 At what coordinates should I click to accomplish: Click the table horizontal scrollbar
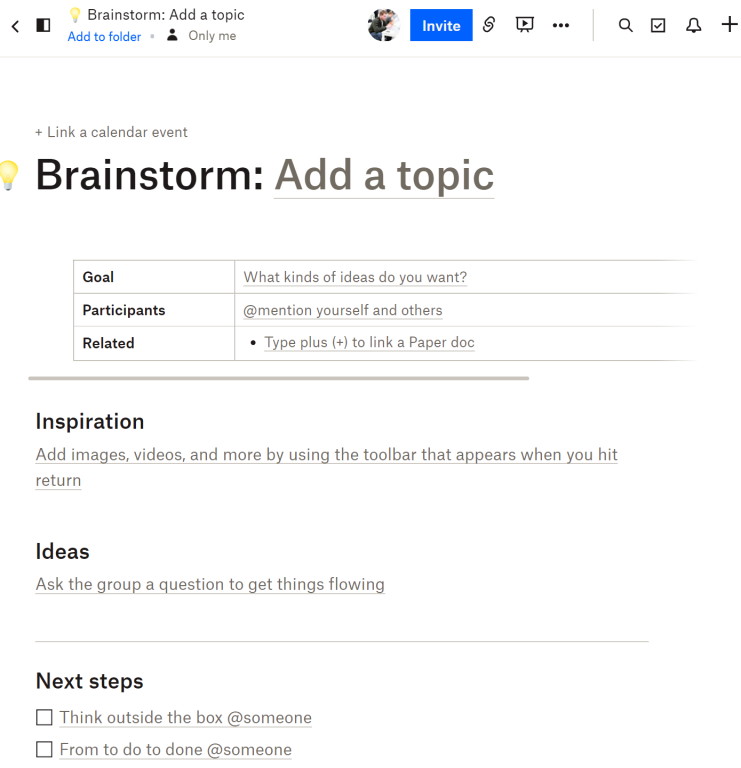(x=279, y=378)
